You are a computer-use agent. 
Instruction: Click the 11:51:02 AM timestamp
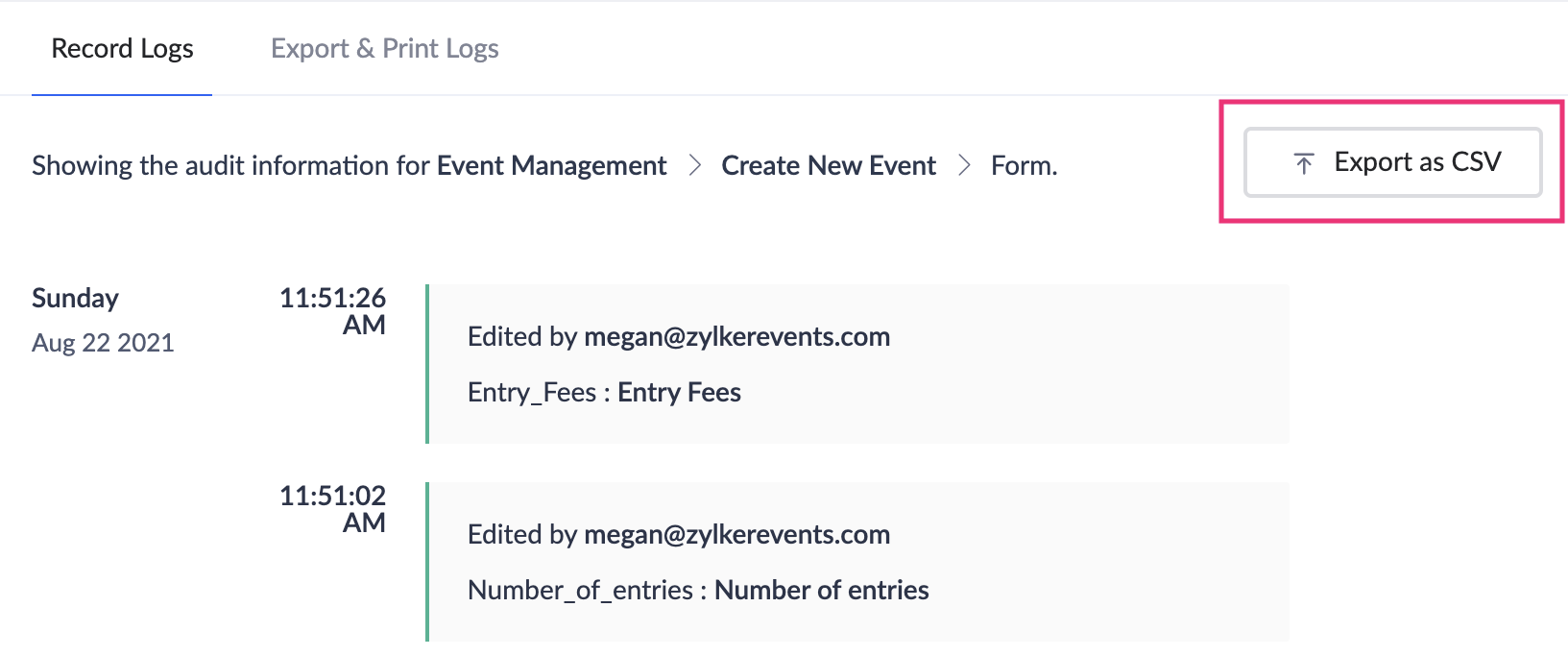pos(333,508)
